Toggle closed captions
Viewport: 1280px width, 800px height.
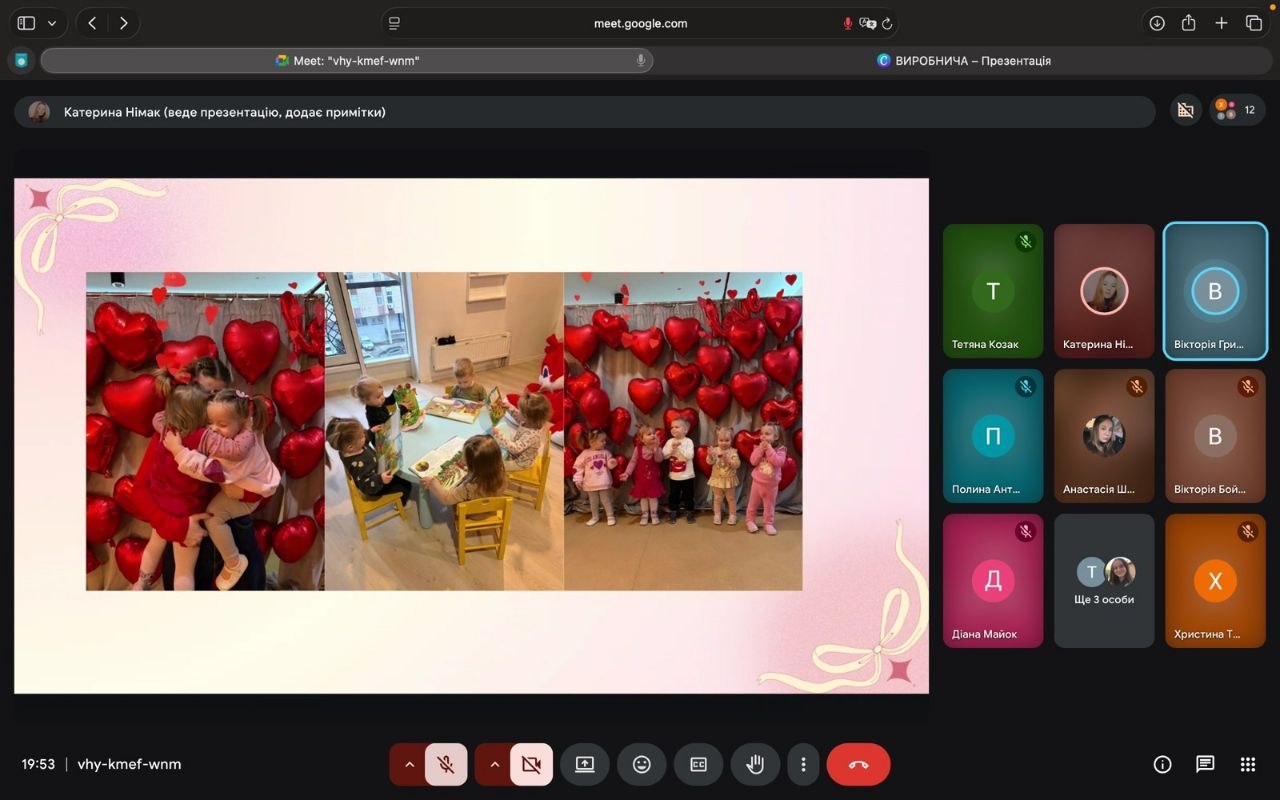pos(698,764)
